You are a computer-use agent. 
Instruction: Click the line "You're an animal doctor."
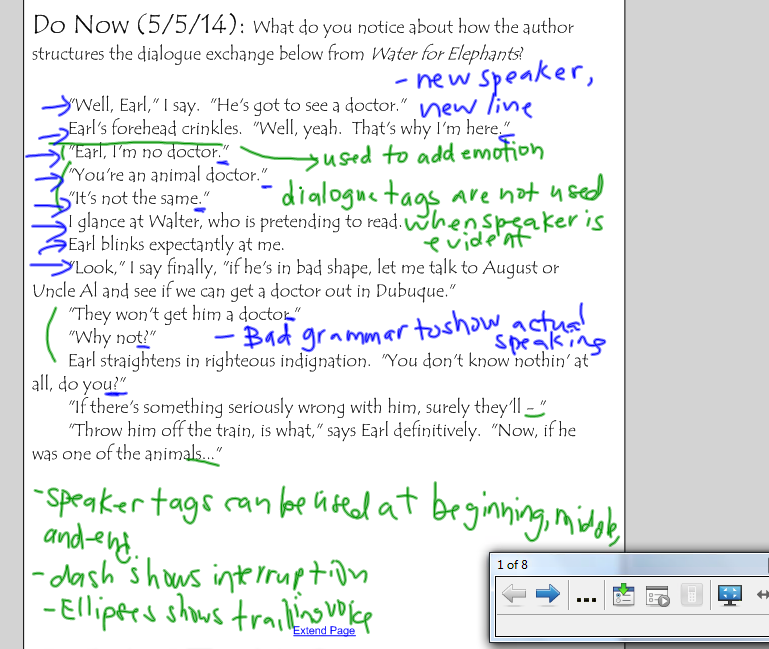tap(169, 175)
